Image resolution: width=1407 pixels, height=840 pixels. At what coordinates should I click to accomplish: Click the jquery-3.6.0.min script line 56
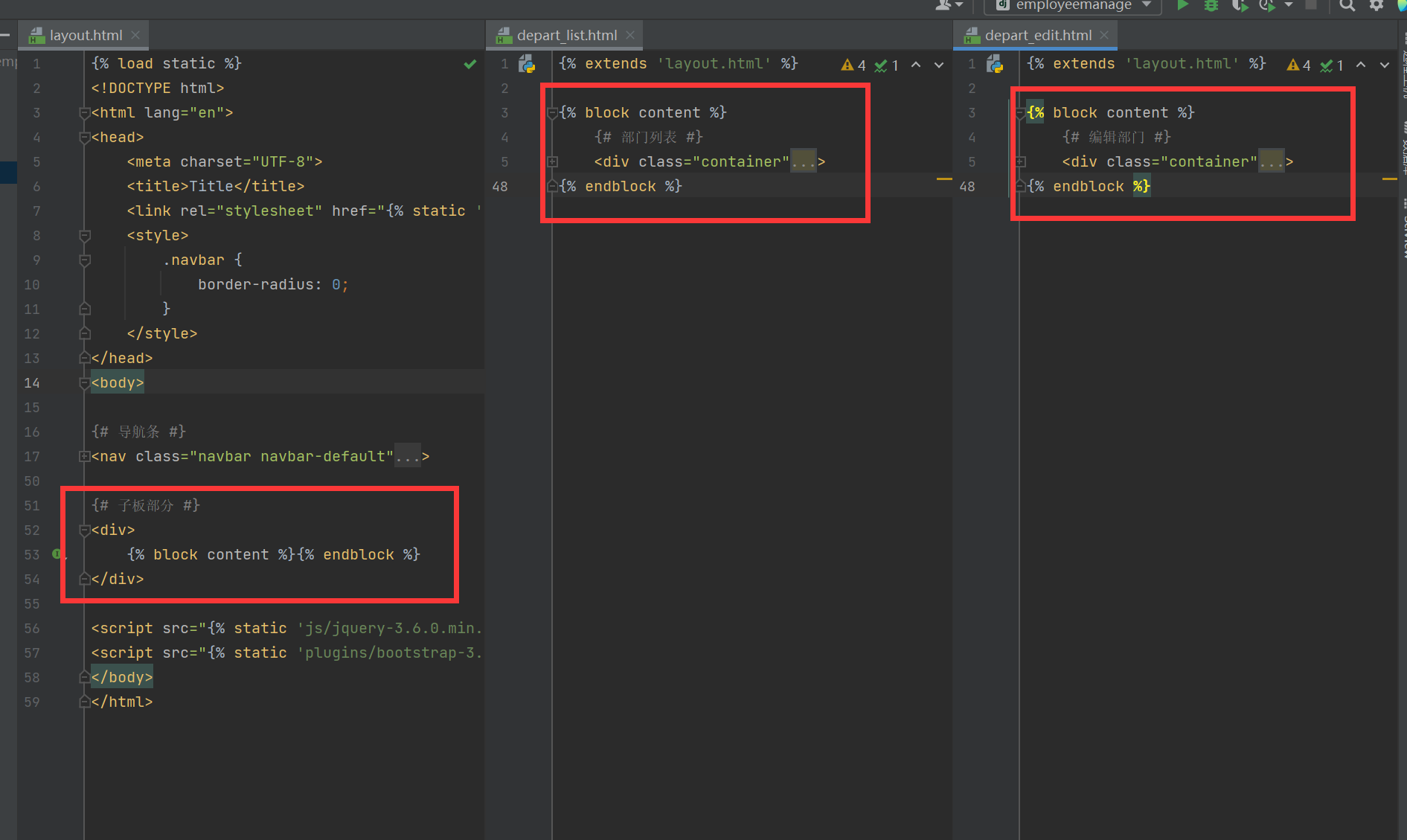(x=286, y=628)
